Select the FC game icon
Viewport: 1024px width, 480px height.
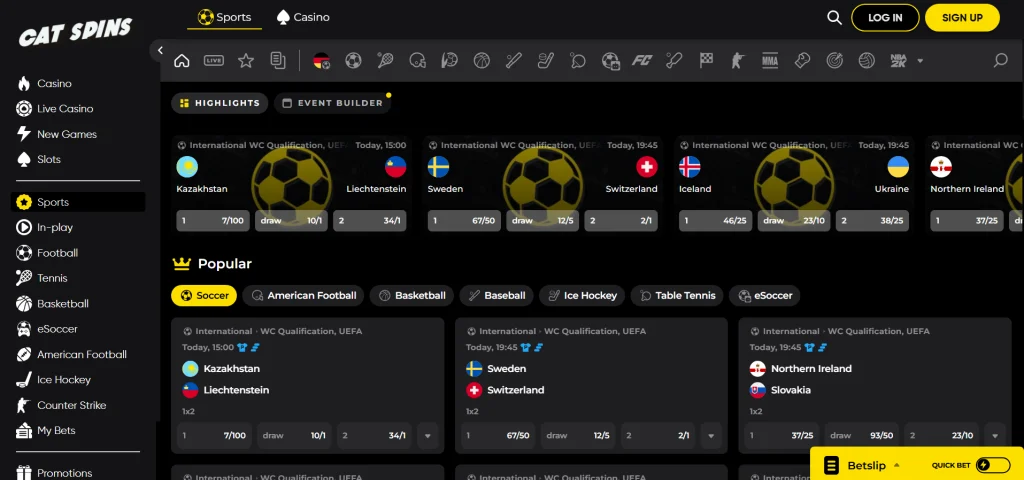[x=642, y=61]
